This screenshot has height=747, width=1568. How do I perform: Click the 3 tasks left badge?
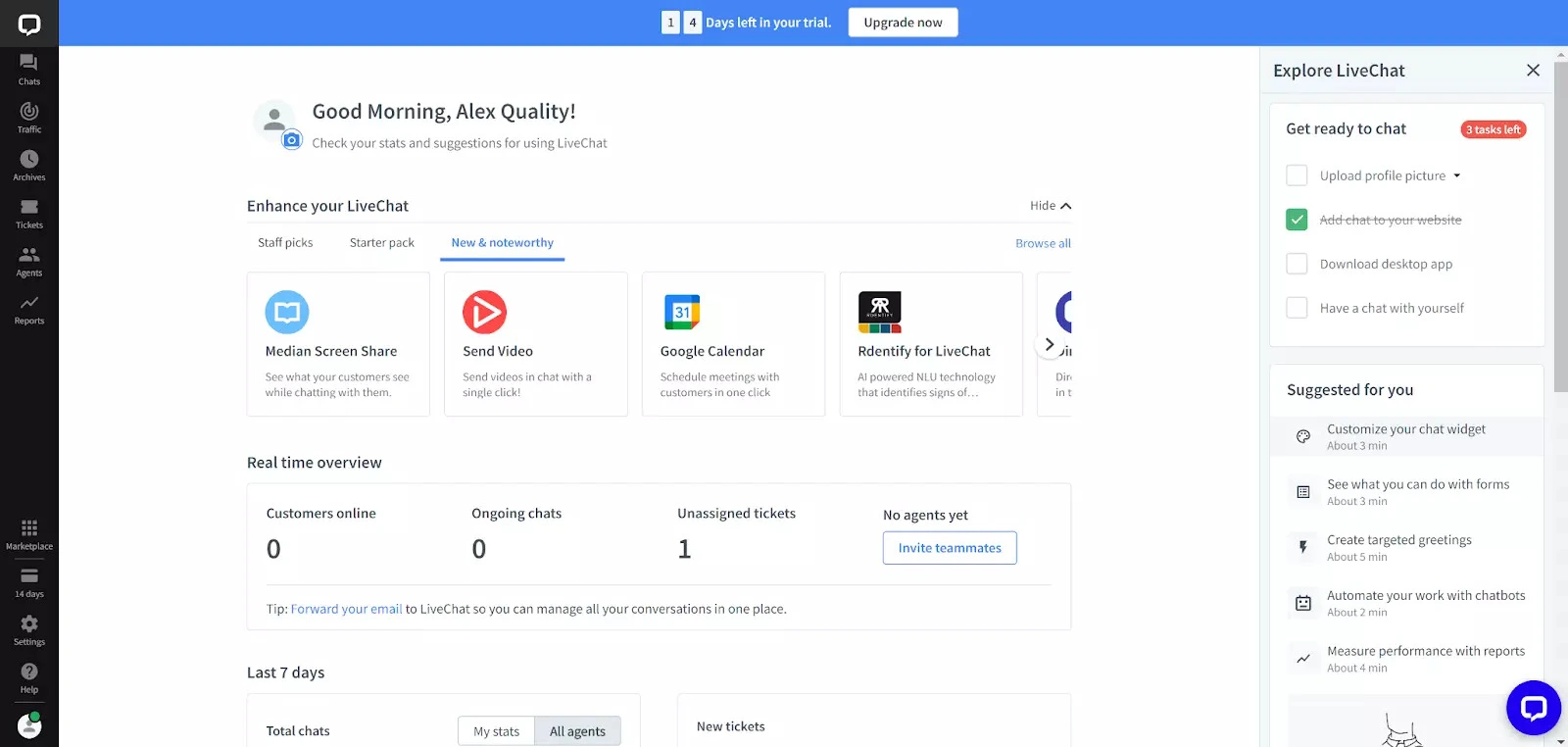[x=1494, y=129]
